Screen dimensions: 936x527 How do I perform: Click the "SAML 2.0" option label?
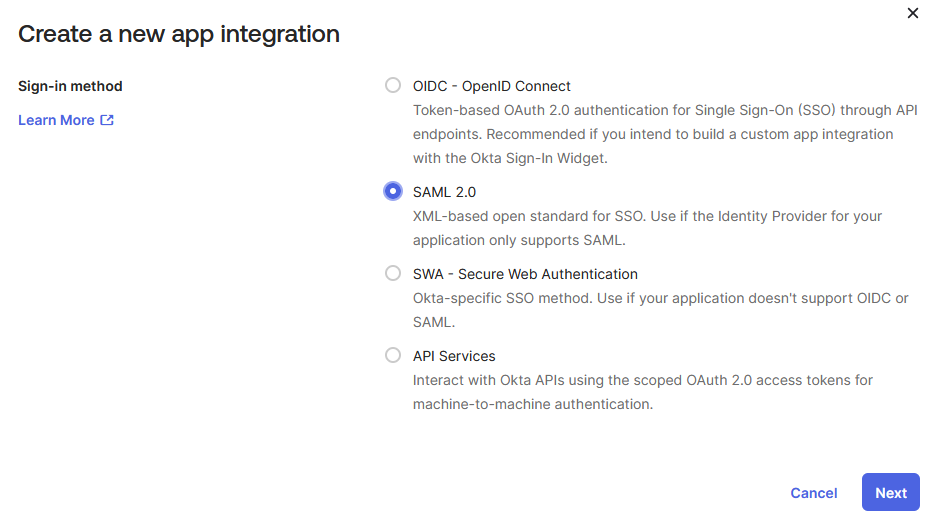[437, 191]
